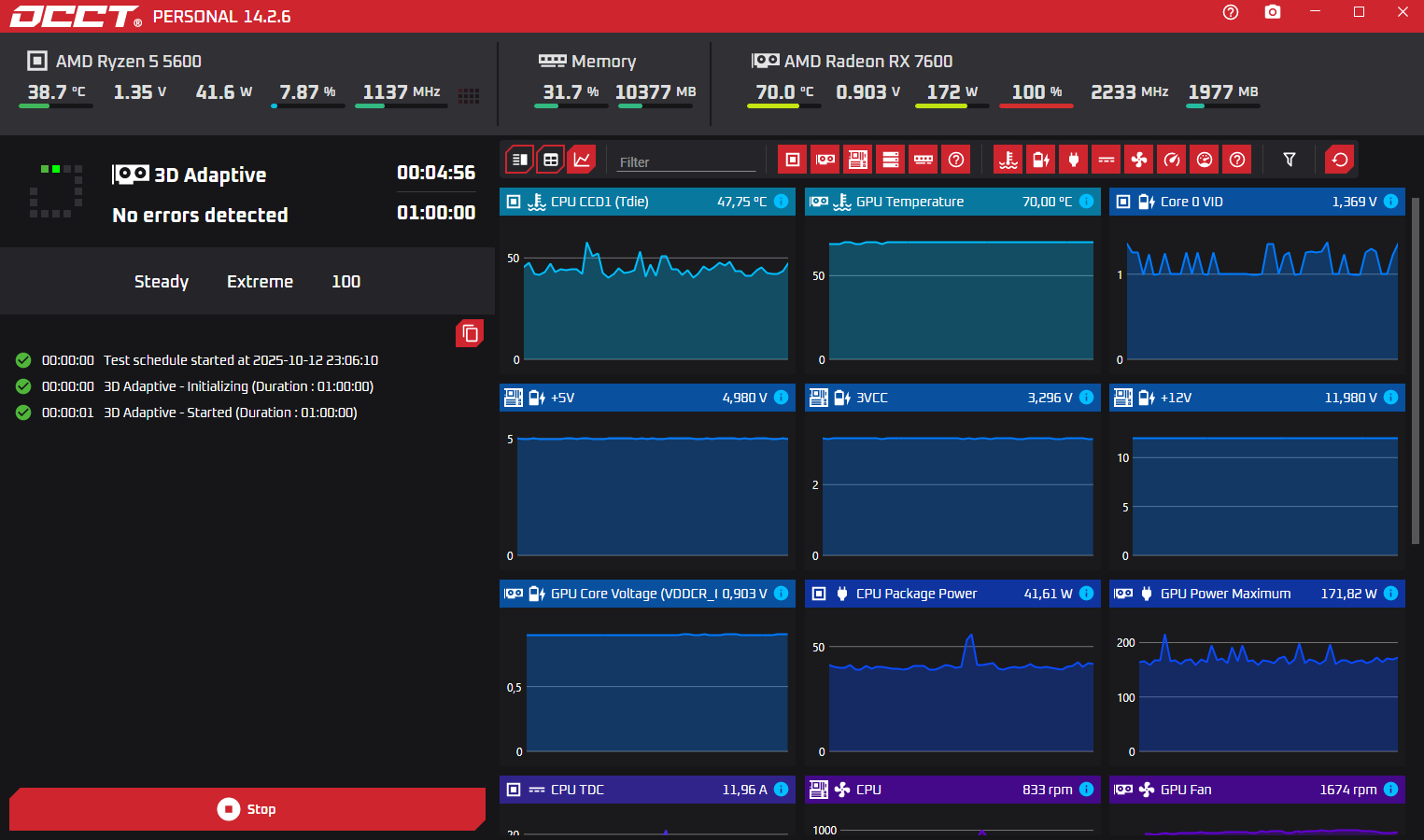Toggle the CPU sensor source filter
1424x840 pixels.
(x=792, y=160)
